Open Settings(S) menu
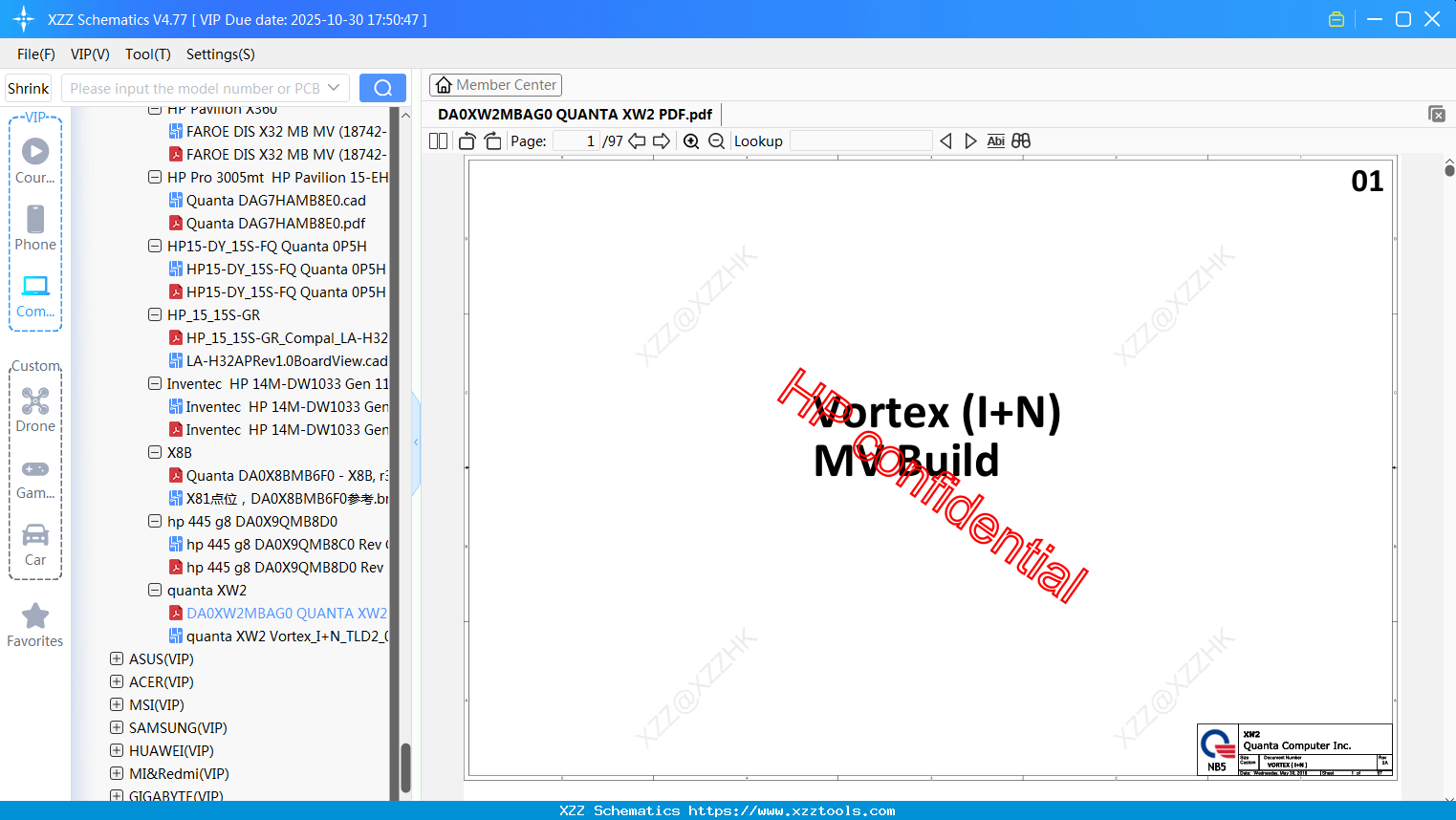The image size is (1456, 820). pyautogui.click(x=221, y=54)
